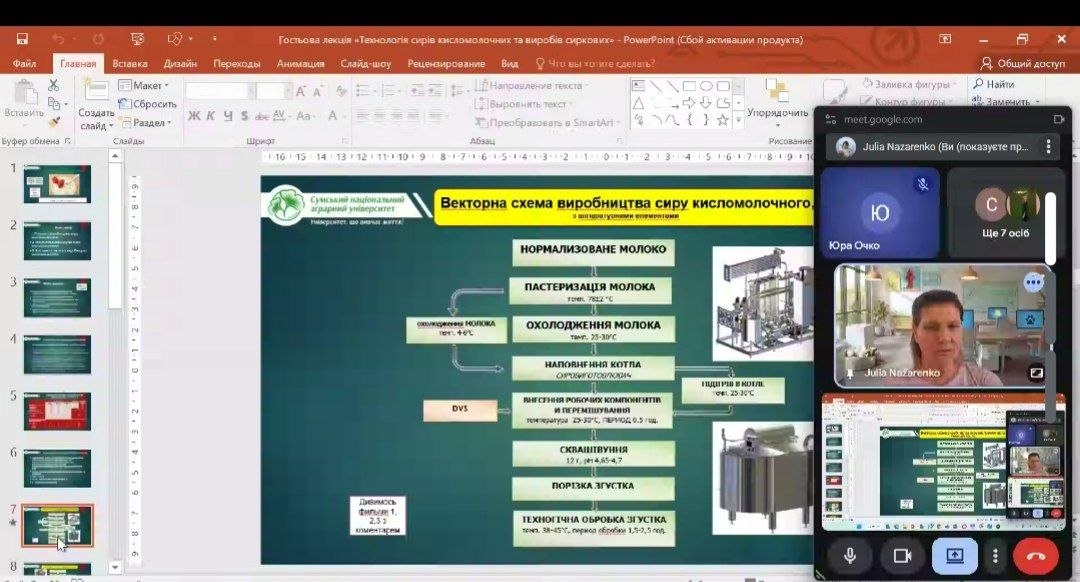Image resolution: width=1080 pixels, height=582 pixels.
Task: Insert a star shape from the shapes gallery
Action: coord(723,120)
